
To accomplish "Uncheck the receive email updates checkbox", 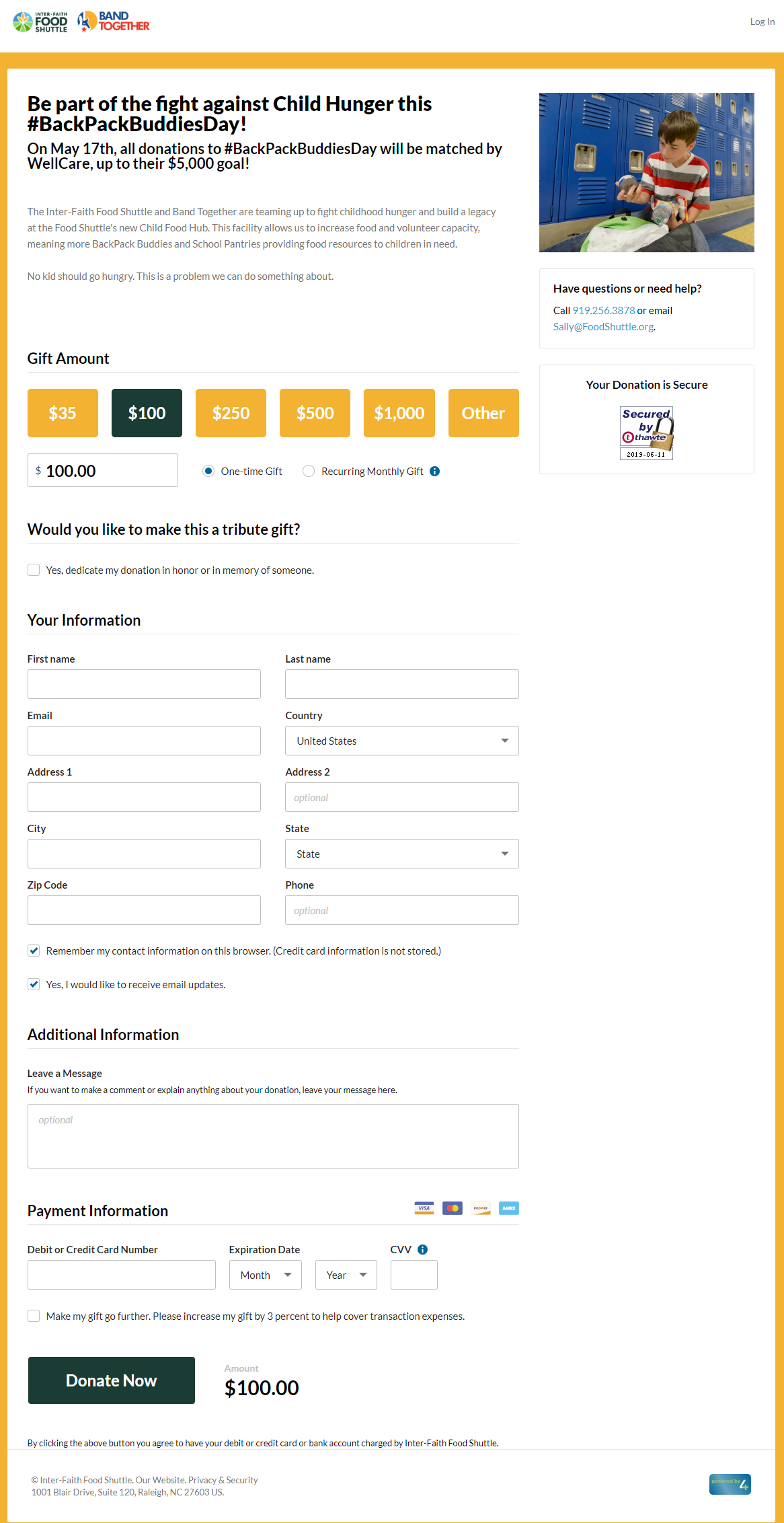I will tap(34, 984).
